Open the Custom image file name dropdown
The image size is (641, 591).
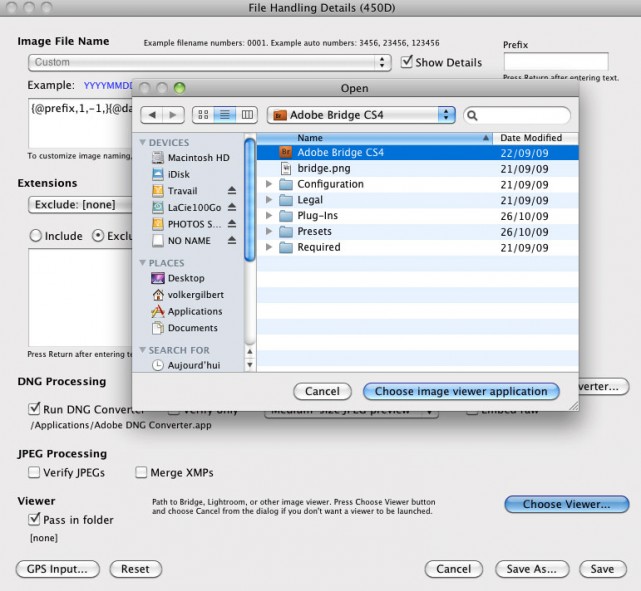210,63
